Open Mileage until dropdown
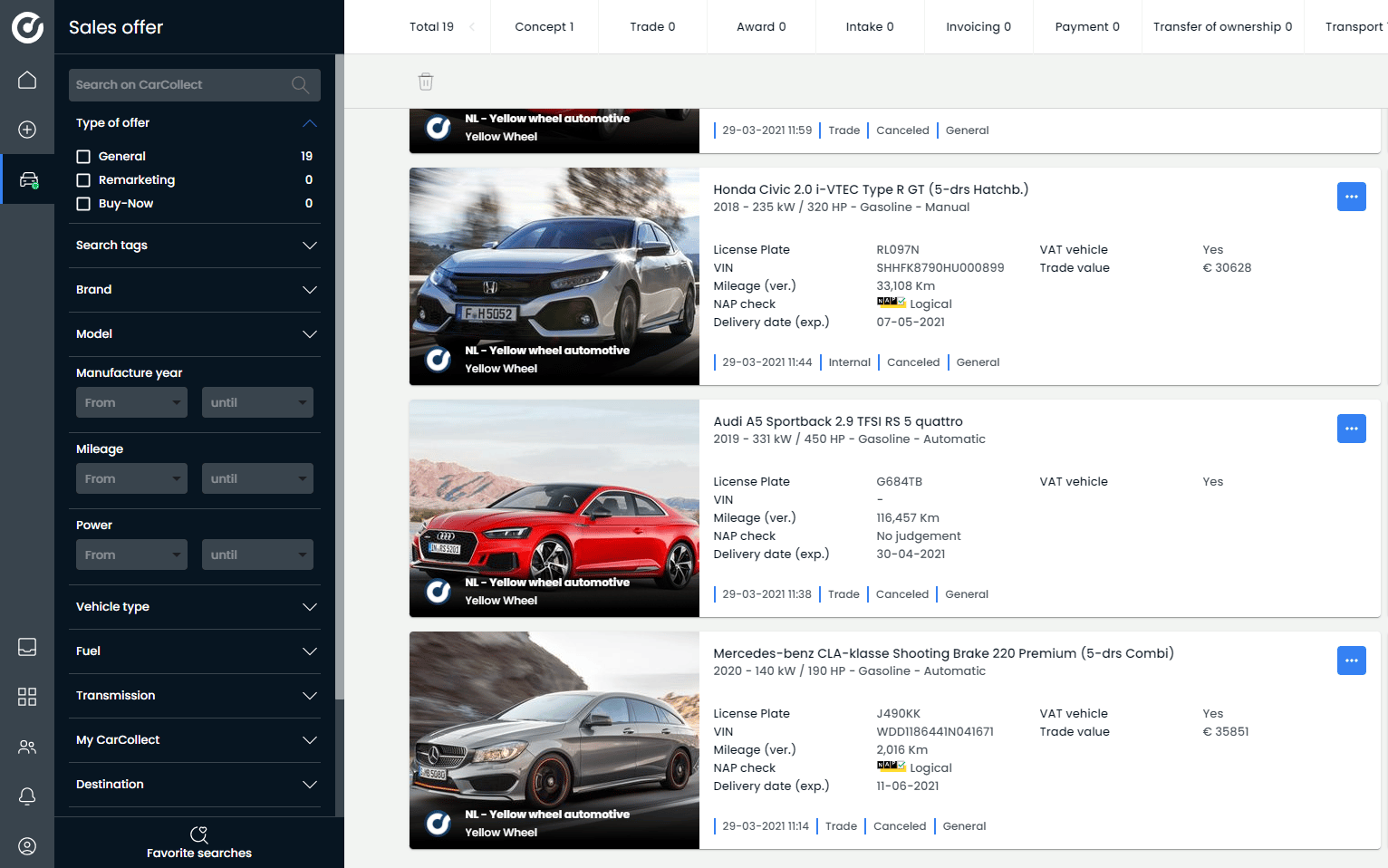Screen dimensions: 1388x868 [x=257, y=478]
